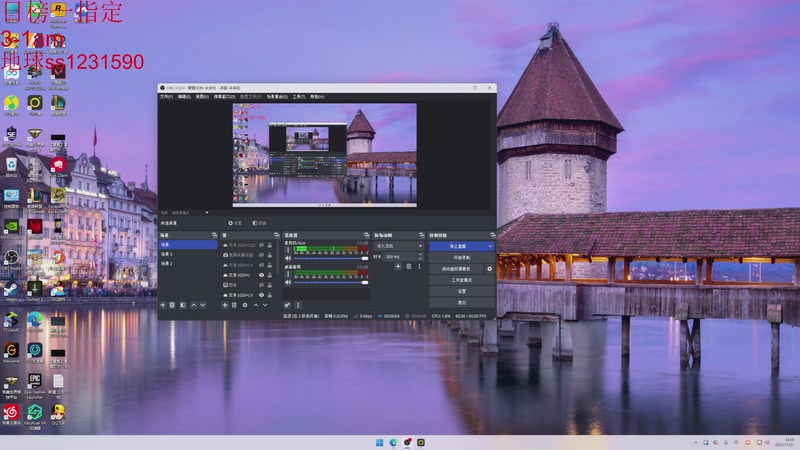The image size is (800, 450).
Task: Click the 工作室模式 button
Action: pos(461,280)
